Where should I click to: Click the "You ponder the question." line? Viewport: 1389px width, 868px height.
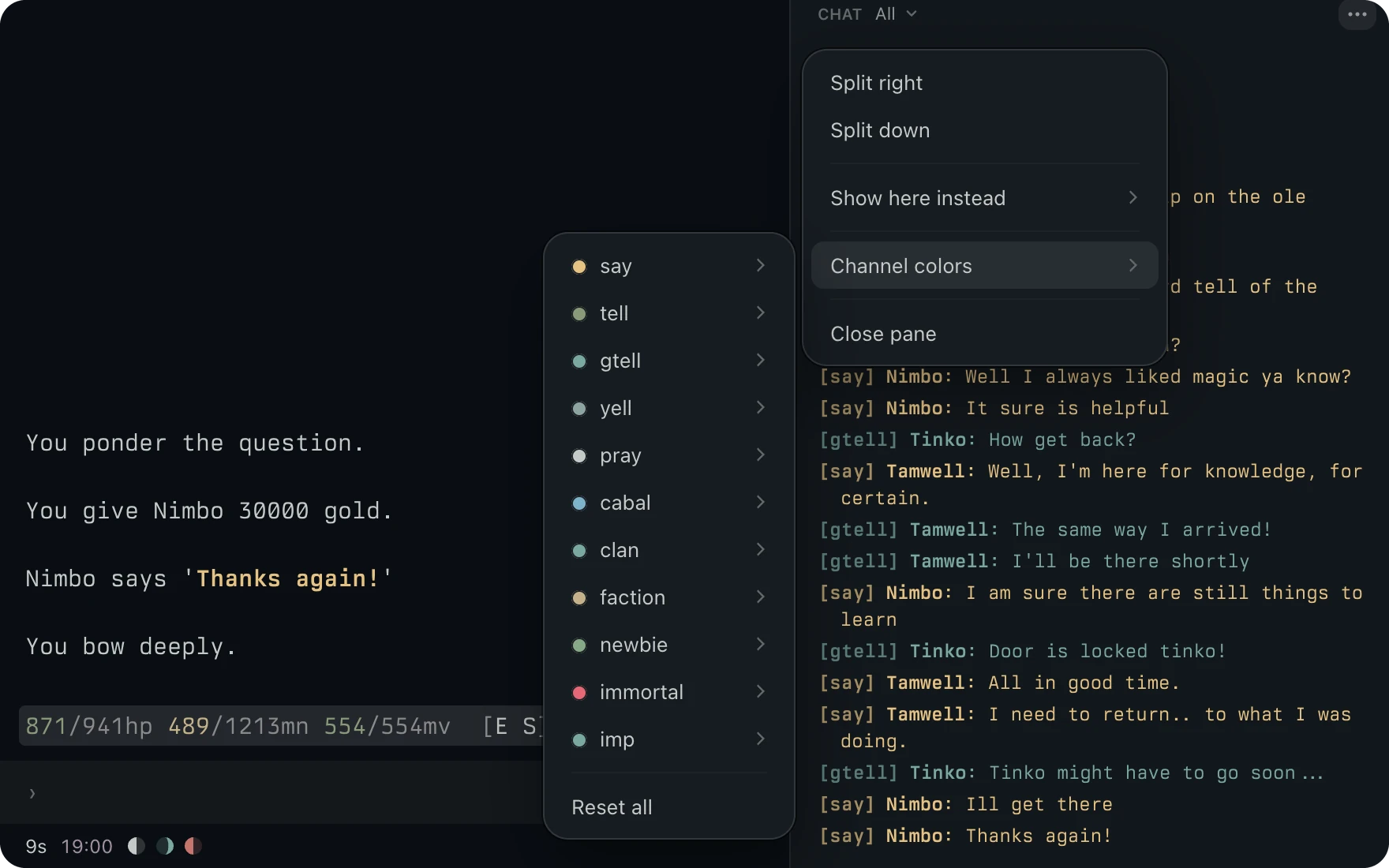[195, 443]
